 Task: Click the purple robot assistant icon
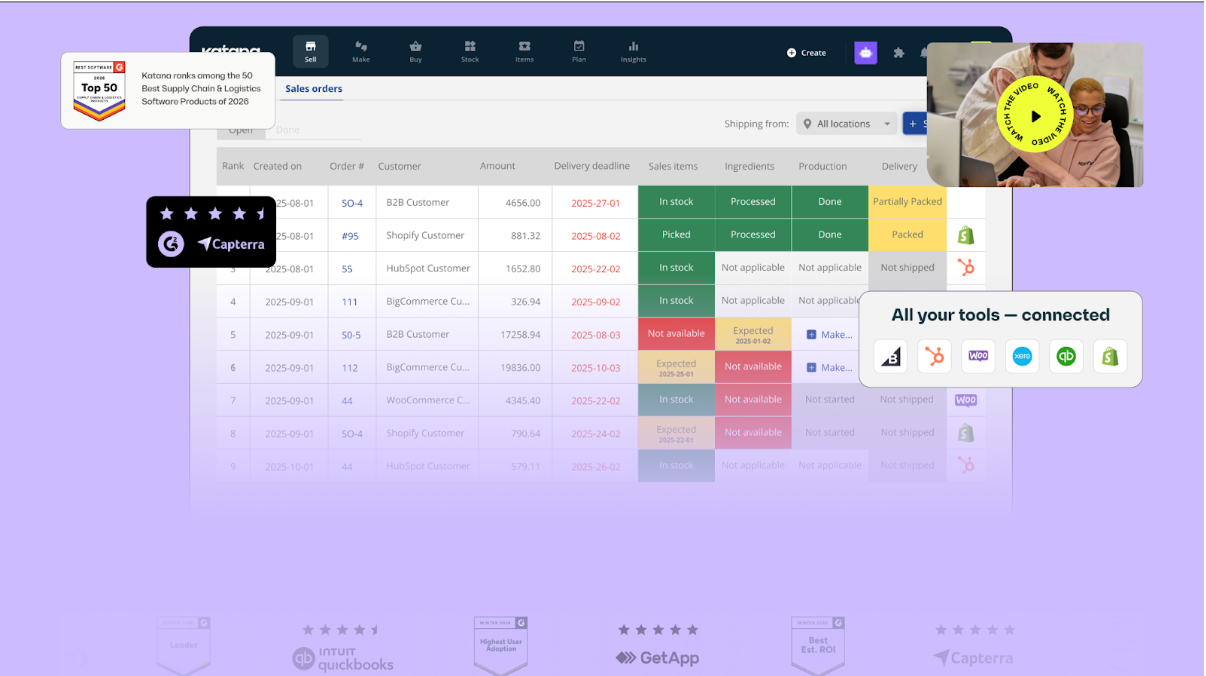[x=865, y=53]
